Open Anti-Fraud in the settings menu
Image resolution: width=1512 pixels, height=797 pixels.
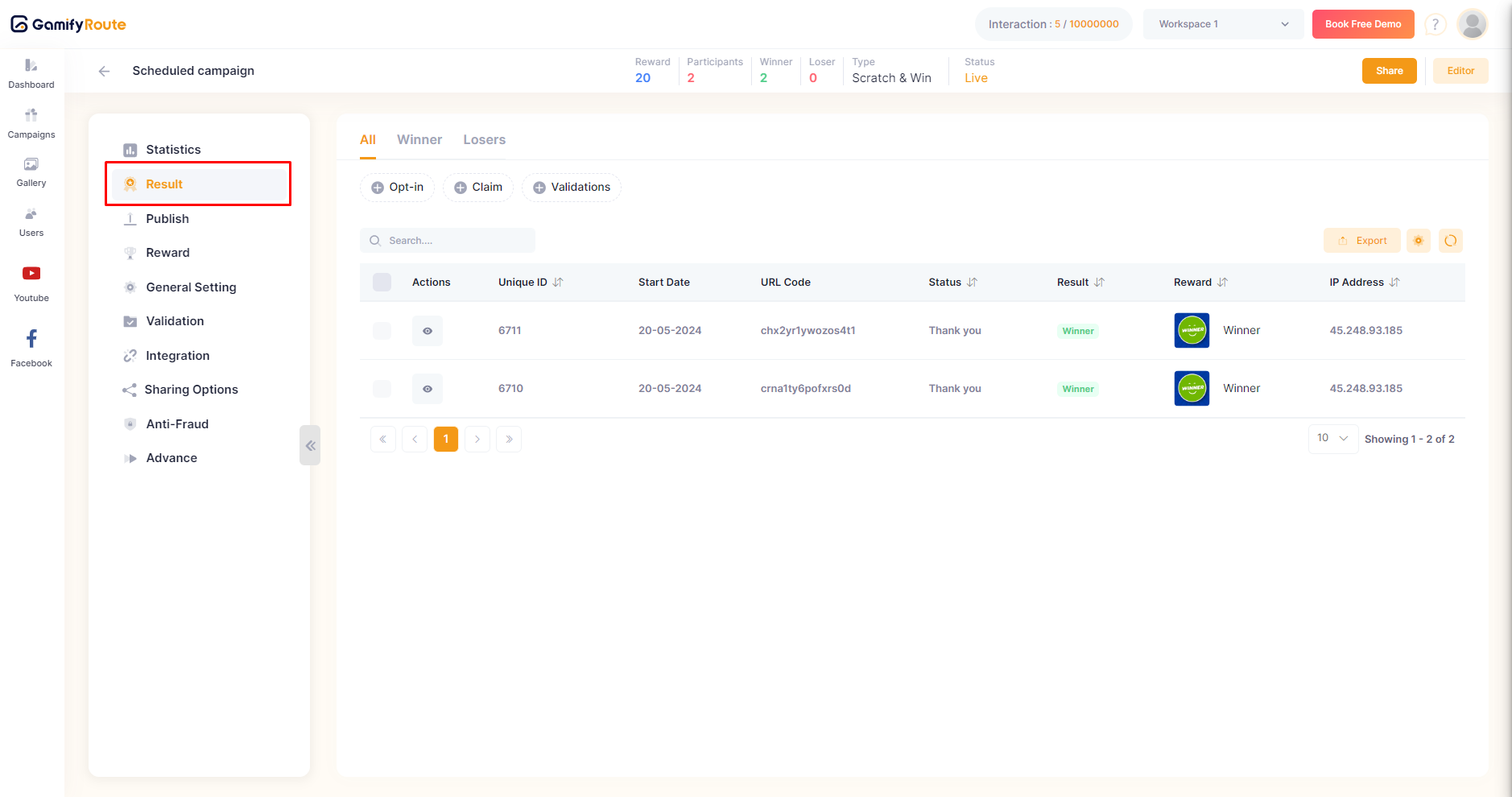[x=177, y=424]
